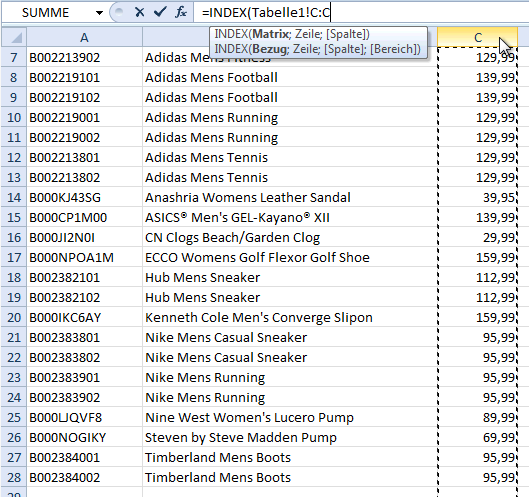Select cell B000KJ43SG
The width and height of the screenshot is (529, 497).
[x=84, y=197]
